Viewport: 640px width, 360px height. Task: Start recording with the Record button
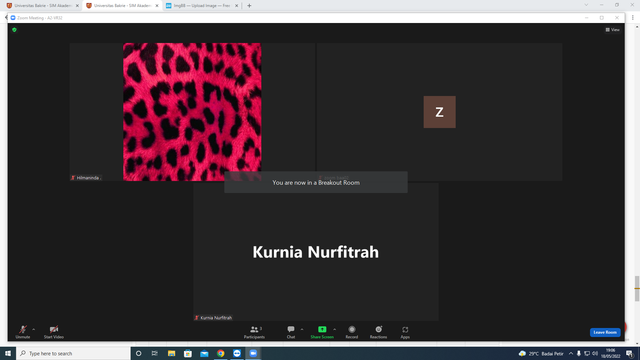[x=351, y=332]
